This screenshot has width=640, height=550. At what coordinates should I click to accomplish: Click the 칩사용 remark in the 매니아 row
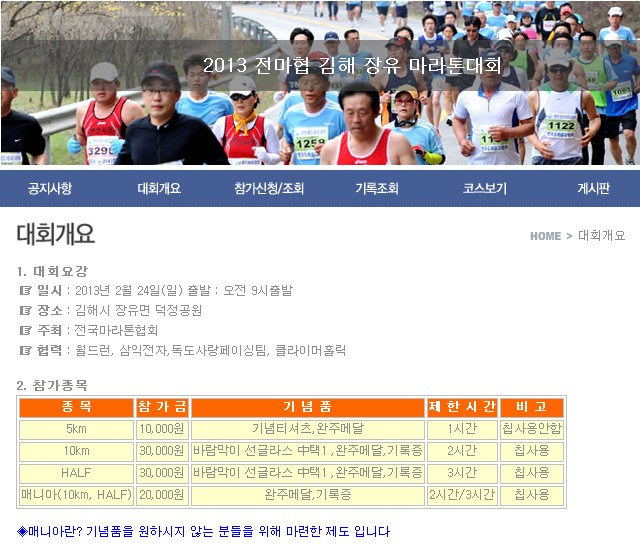pos(532,495)
